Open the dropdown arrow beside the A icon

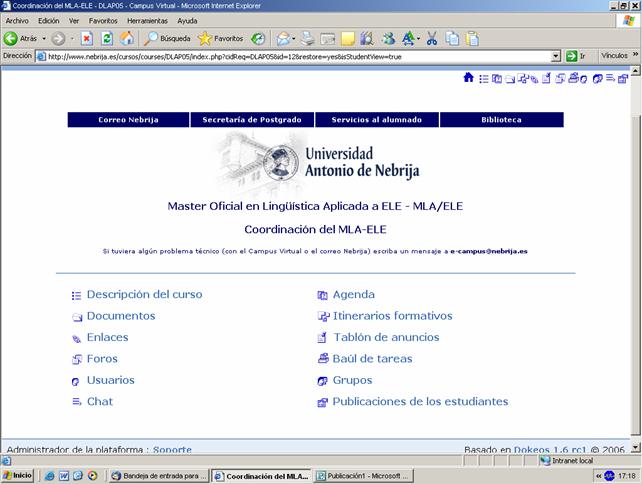coord(418,39)
